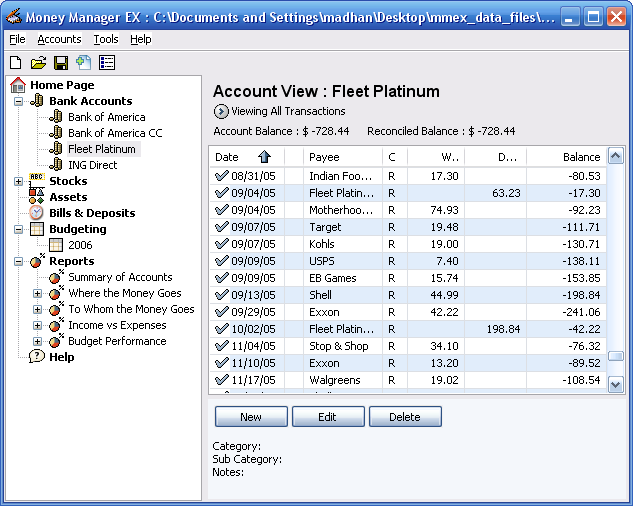Select the ING Direct account

(92, 165)
